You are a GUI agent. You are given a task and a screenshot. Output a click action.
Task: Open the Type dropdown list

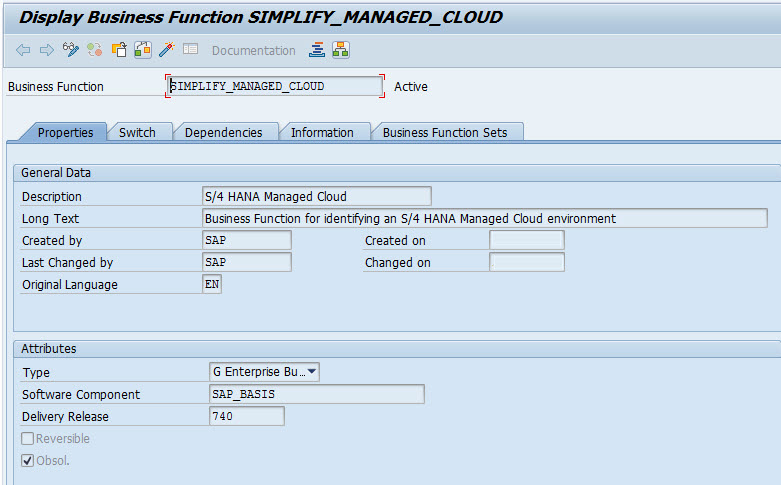click(x=312, y=372)
